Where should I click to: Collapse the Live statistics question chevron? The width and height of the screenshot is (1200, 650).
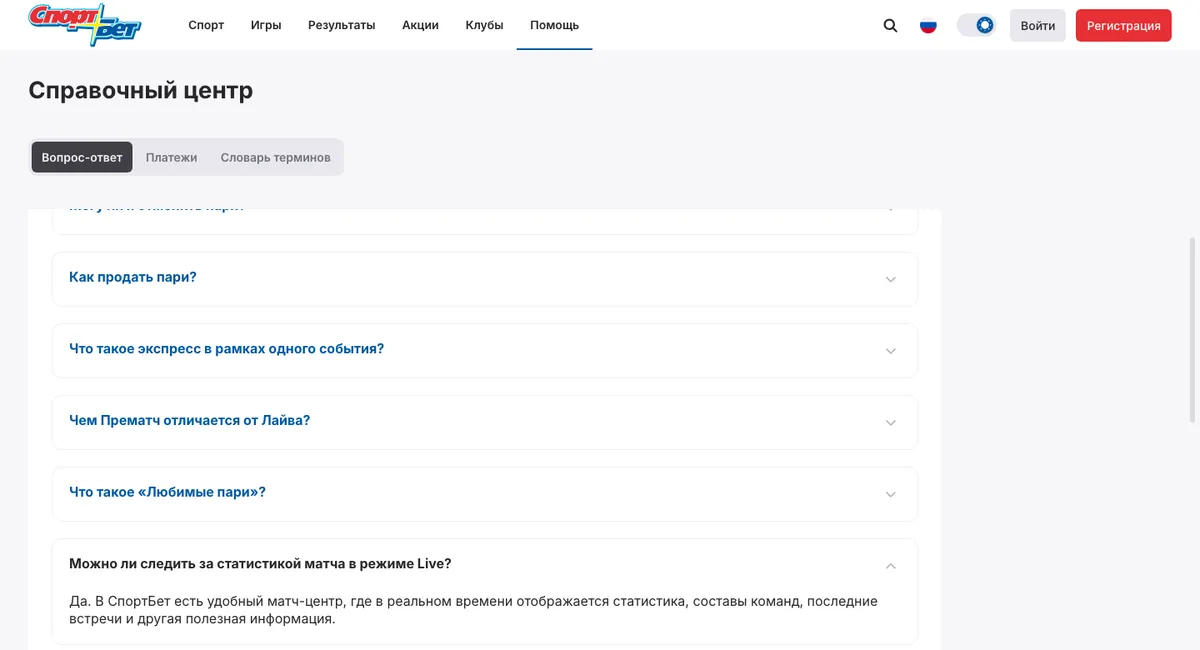click(x=891, y=566)
